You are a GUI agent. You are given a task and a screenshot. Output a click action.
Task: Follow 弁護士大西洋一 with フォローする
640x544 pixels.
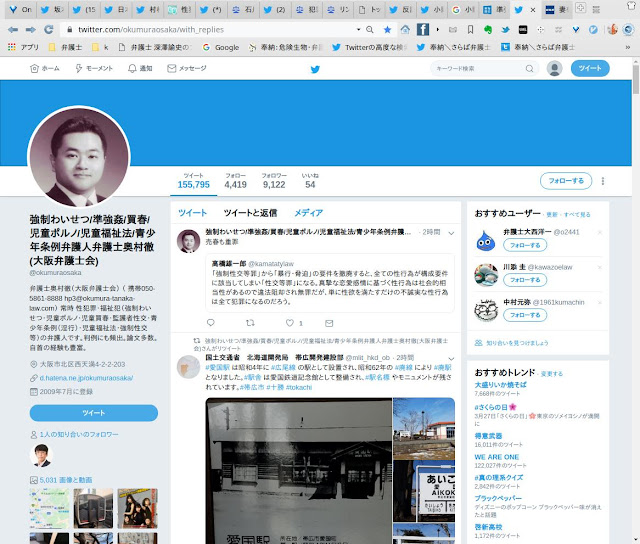pyautogui.click(x=525, y=245)
